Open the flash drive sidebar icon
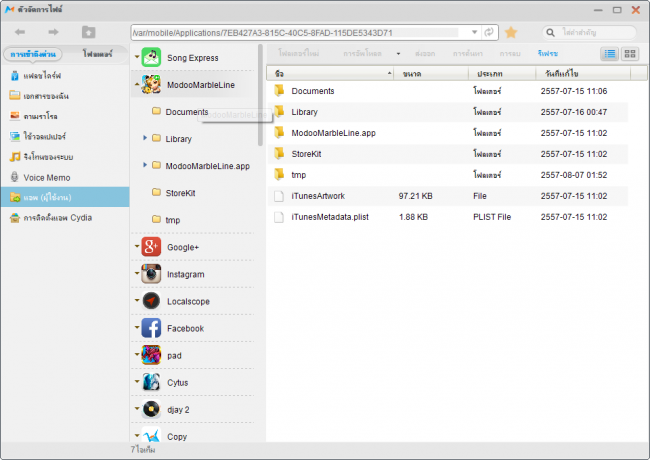Image resolution: width=650 pixels, height=460 pixels. 15,75
